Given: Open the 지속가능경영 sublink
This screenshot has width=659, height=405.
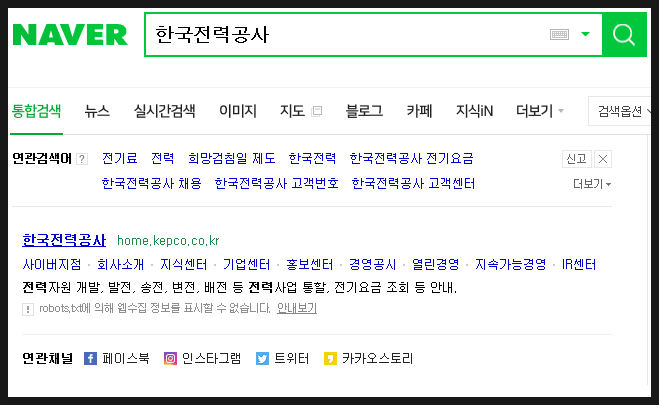Looking at the screenshot, I should click(511, 264).
